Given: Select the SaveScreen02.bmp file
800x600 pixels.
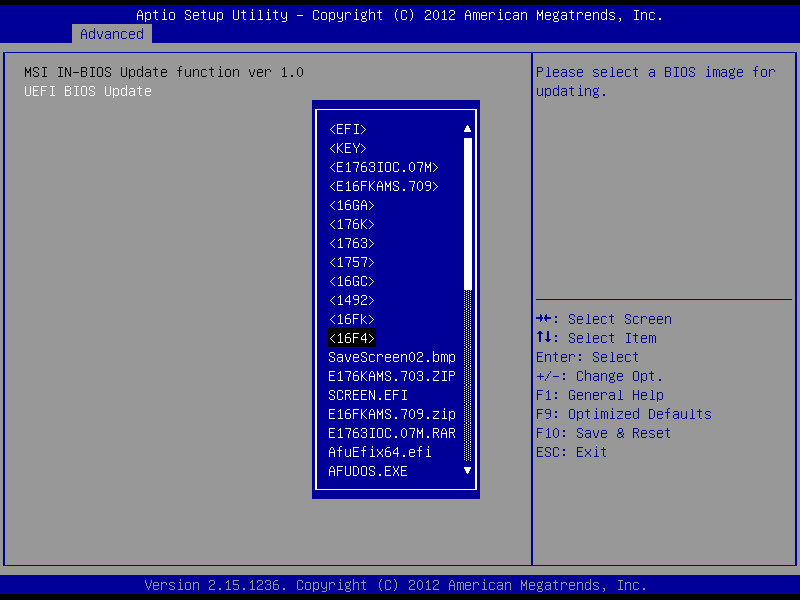Looking at the screenshot, I should (392, 357).
